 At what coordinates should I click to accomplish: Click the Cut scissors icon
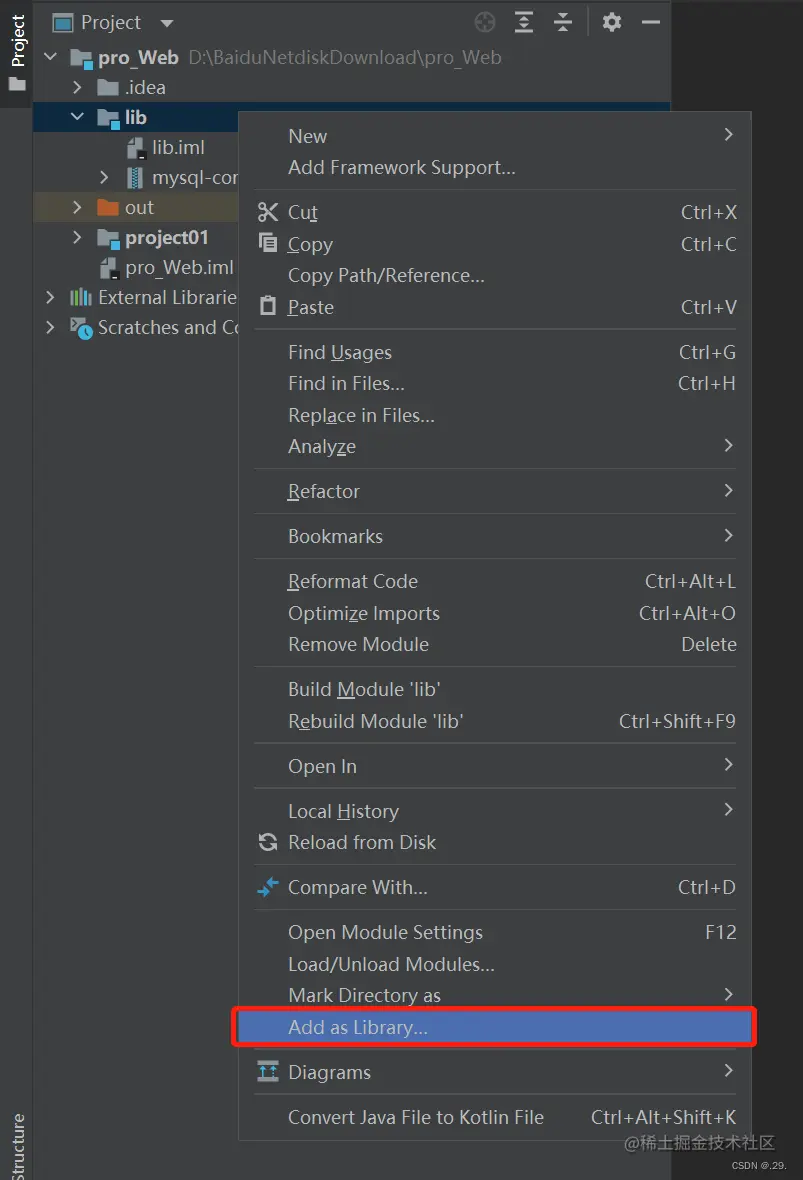coord(268,212)
